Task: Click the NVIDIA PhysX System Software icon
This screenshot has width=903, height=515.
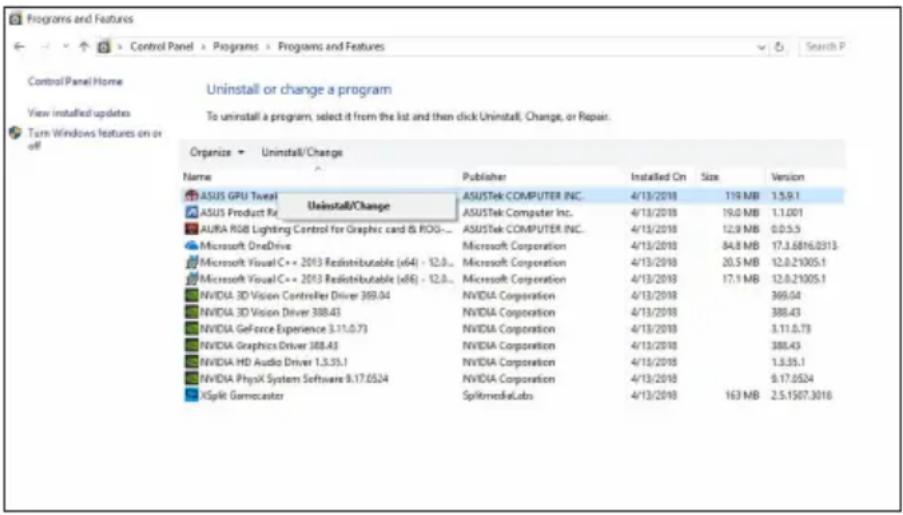Action: pos(191,379)
